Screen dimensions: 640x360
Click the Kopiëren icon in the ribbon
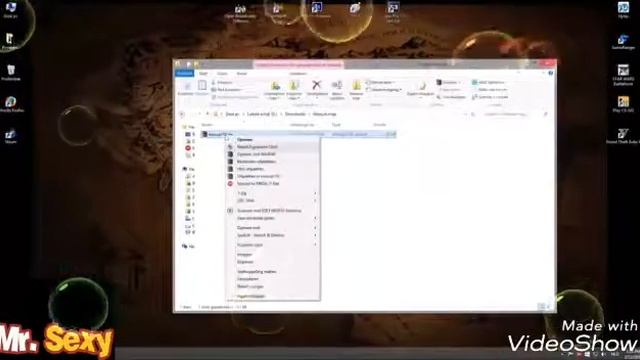pyautogui.click(x=187, y=86)
